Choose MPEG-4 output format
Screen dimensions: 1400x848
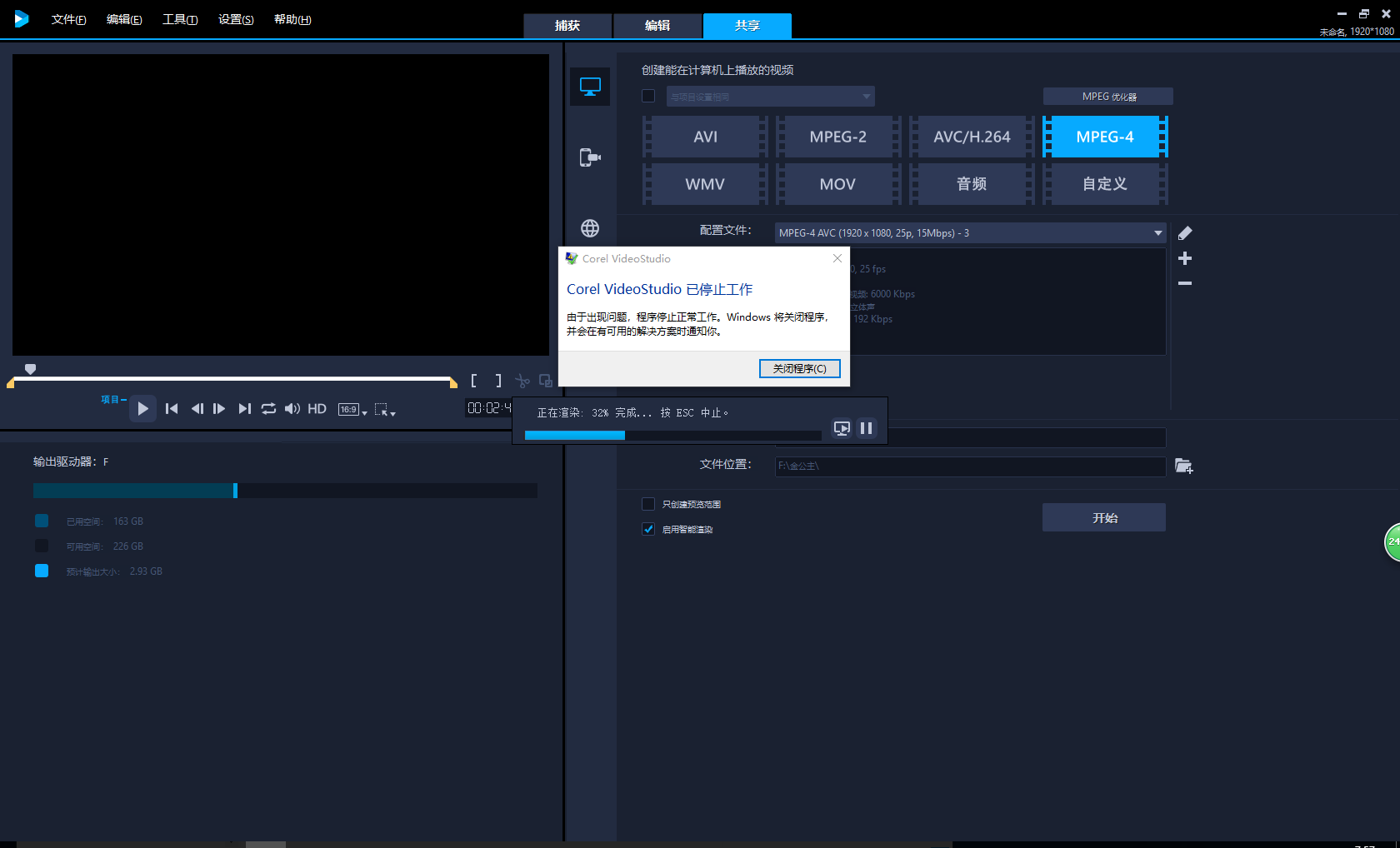pos(1105,137)
